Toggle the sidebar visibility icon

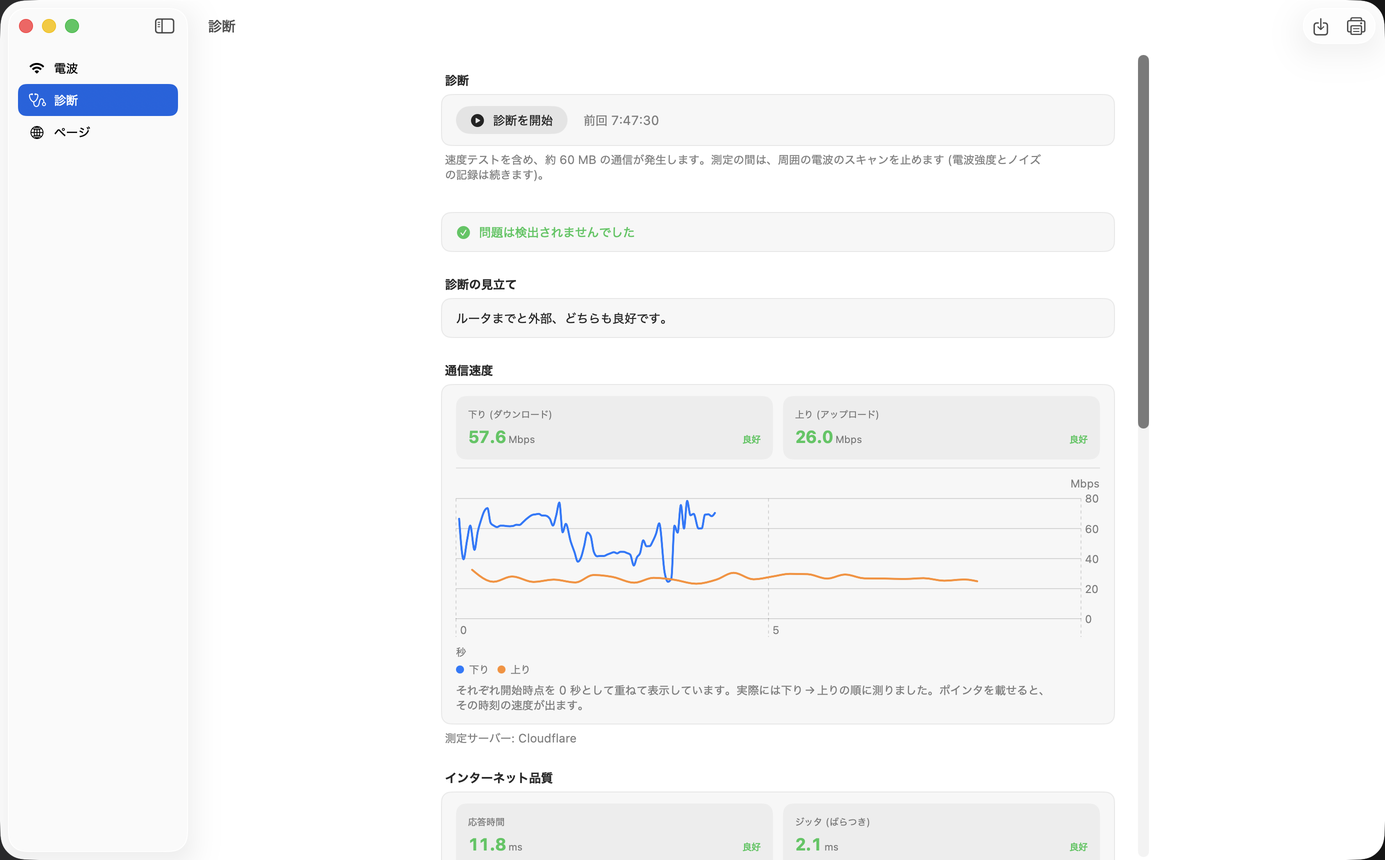coord(165,26)
